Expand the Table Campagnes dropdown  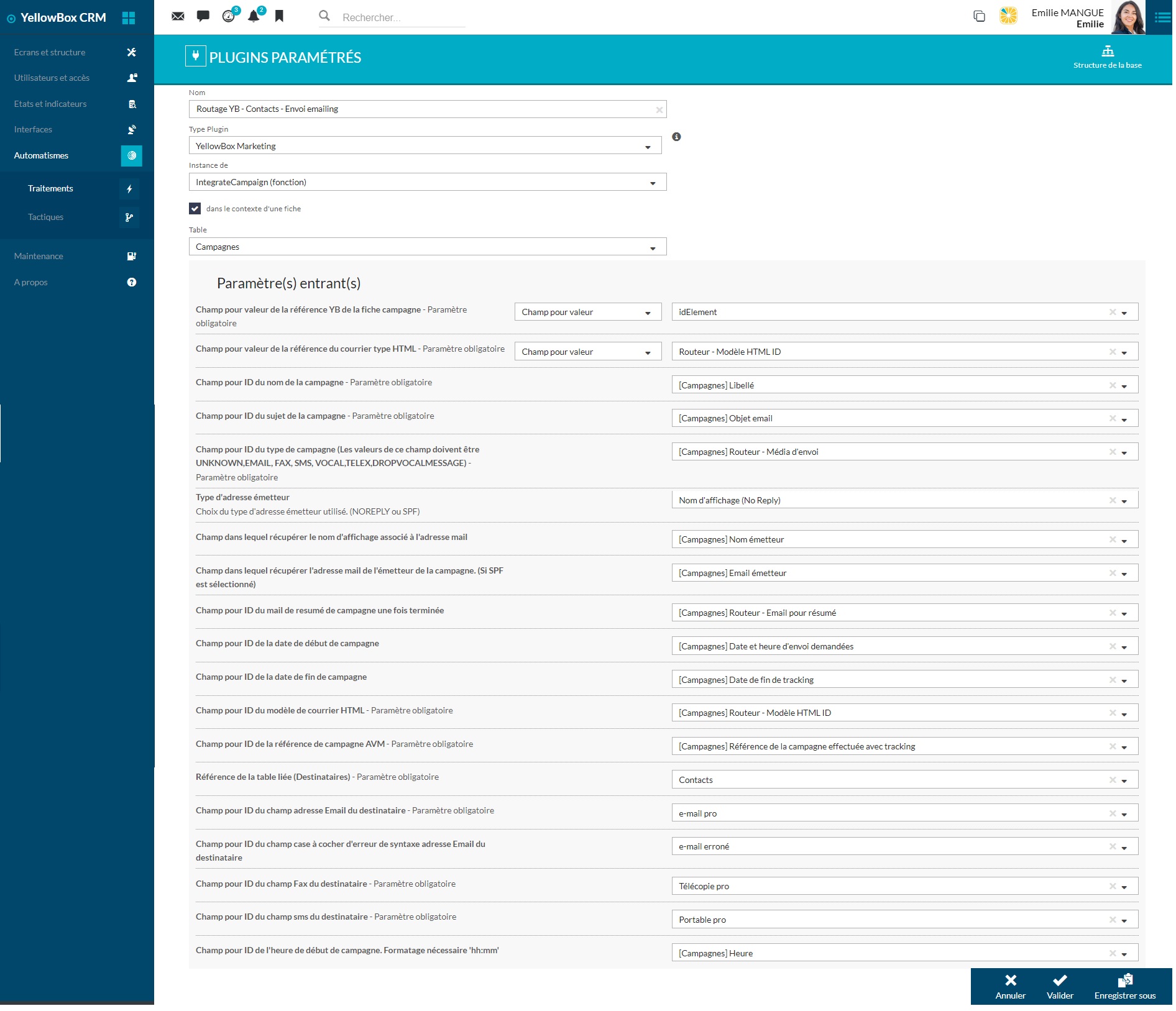pos(653,247)
